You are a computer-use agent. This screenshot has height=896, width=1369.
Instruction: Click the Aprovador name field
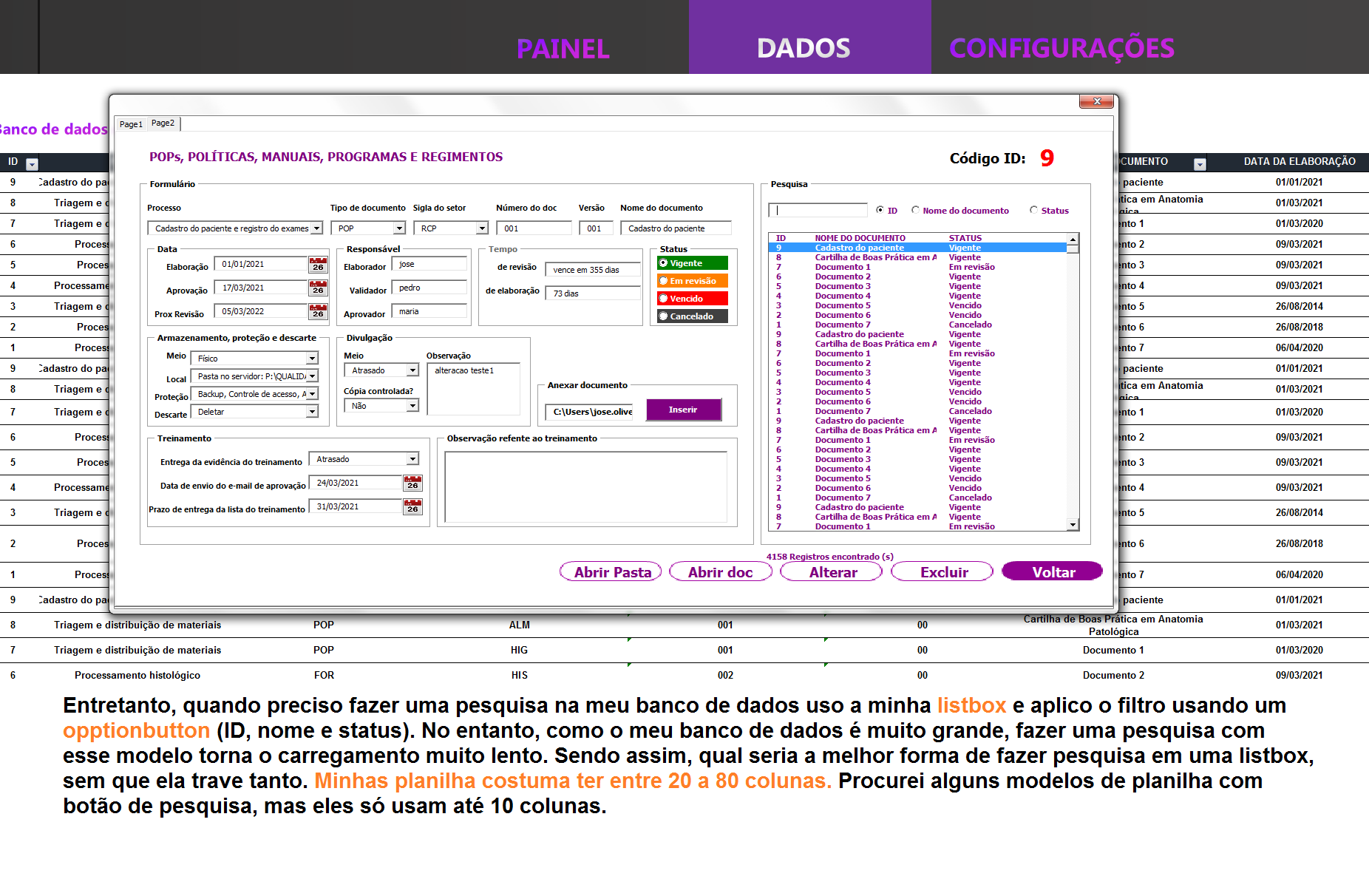[x=429, y=311]
